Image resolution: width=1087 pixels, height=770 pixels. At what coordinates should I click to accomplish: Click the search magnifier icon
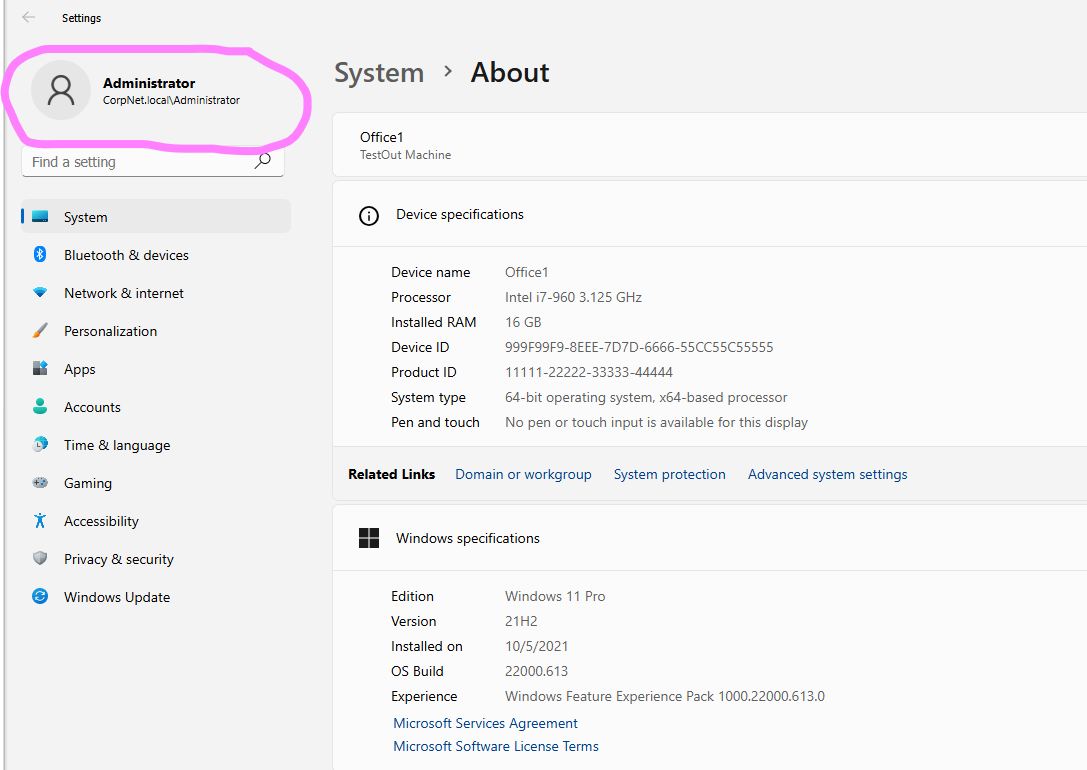pos(263,161)
